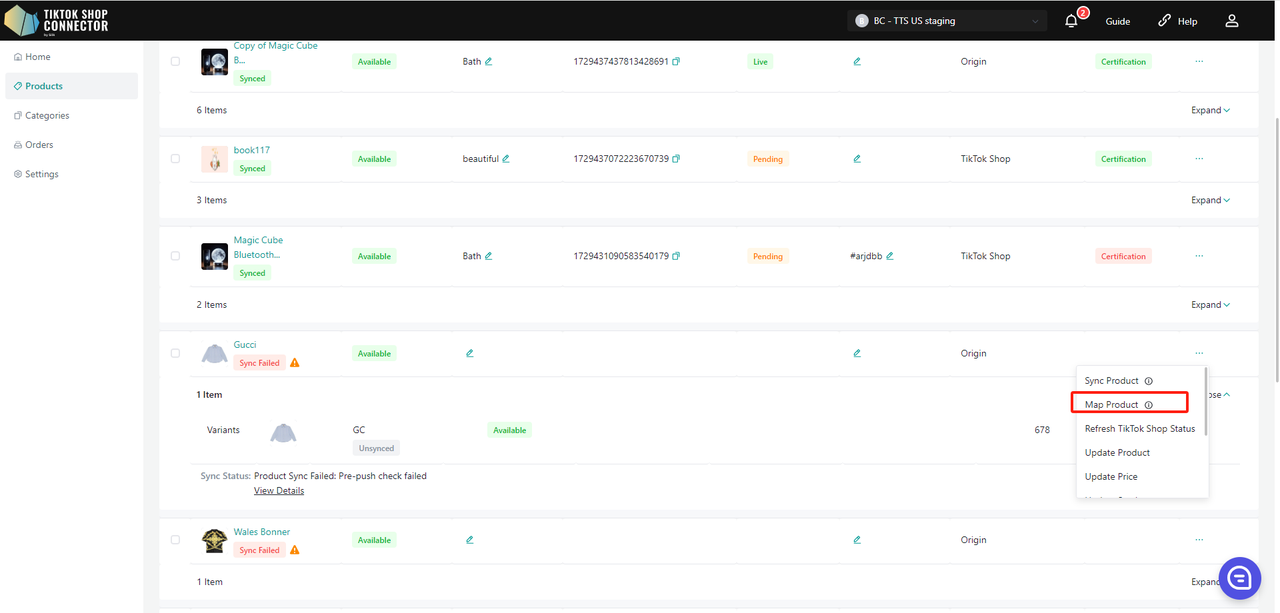Click the Wales Bonner category edit pencil
The width and height of the screenshot is (1280, 613).
469,540
